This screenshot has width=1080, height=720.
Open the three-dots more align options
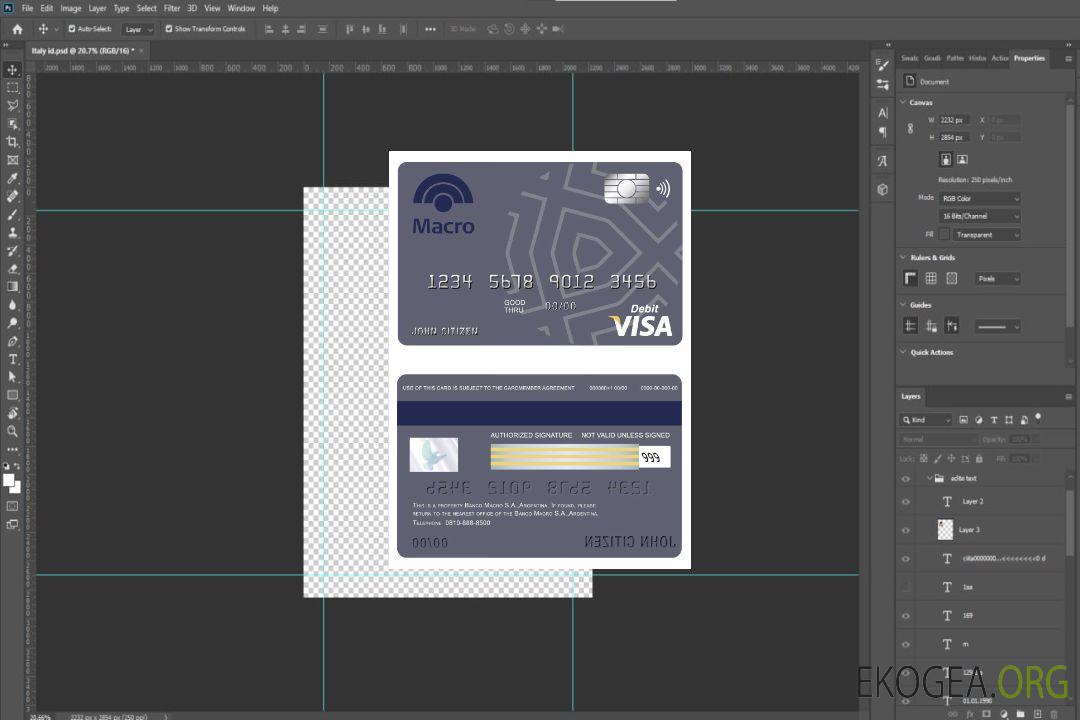430,29
